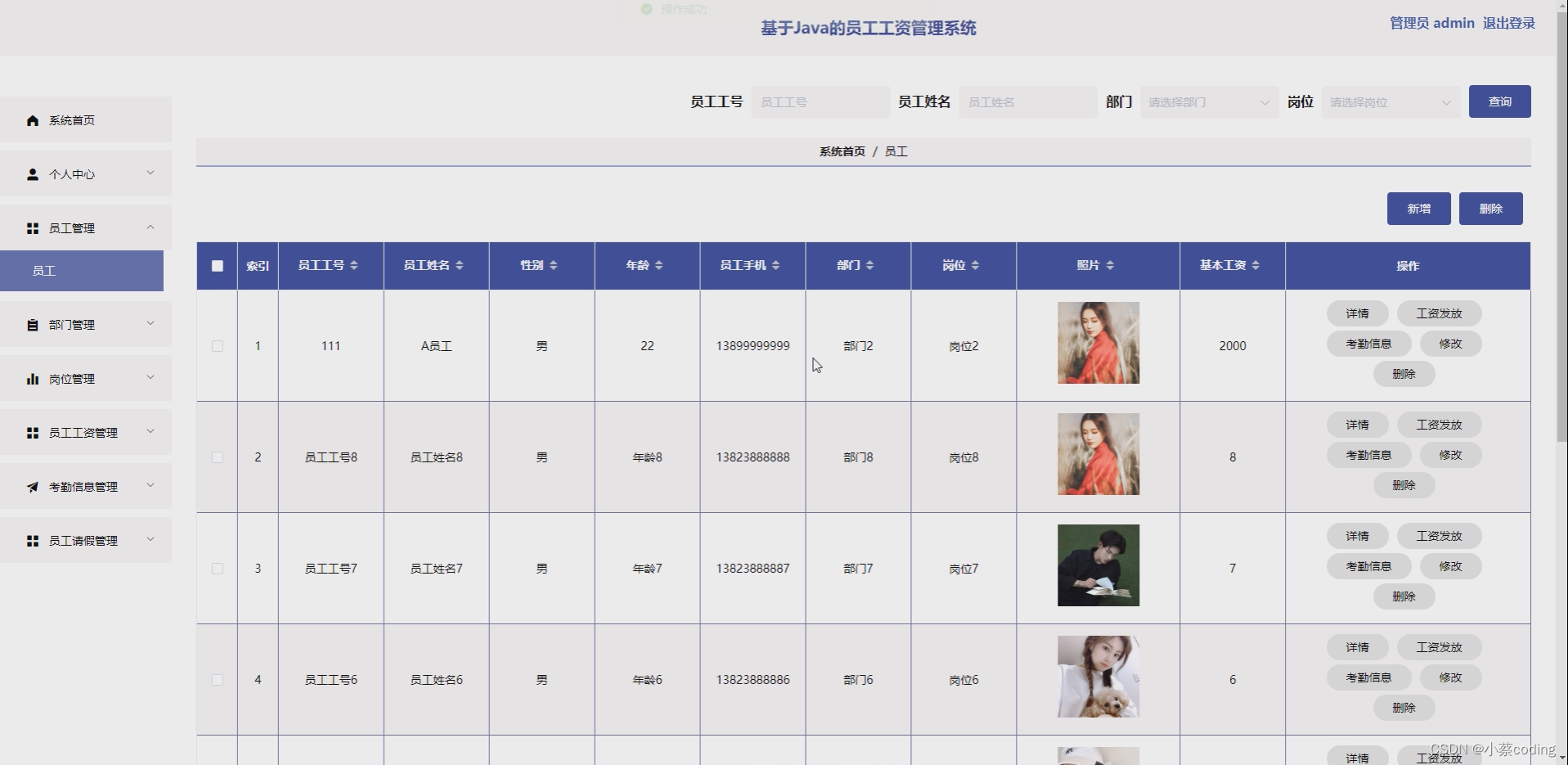Click 退出登录 link

pos(1509,23)
